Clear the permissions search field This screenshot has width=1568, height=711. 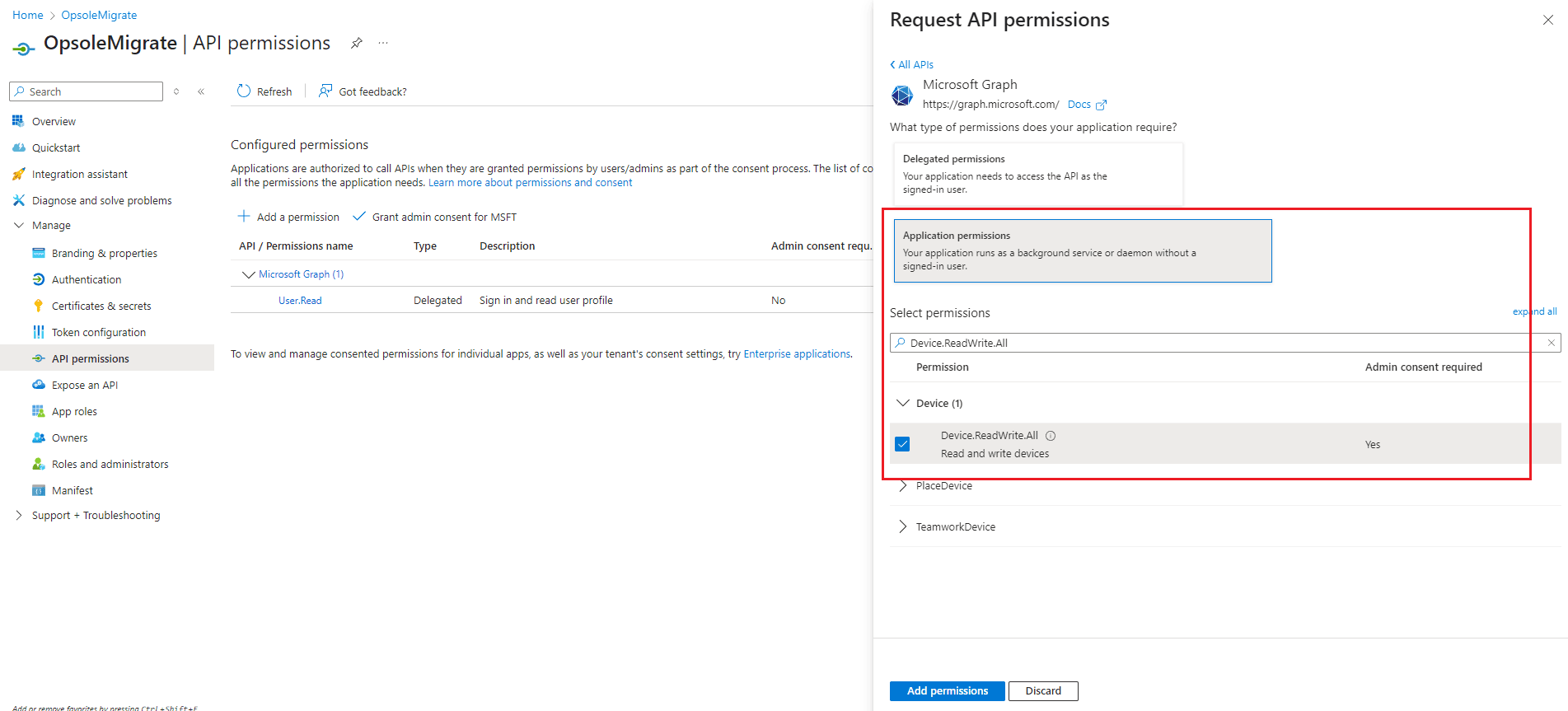pos(1551,343)
